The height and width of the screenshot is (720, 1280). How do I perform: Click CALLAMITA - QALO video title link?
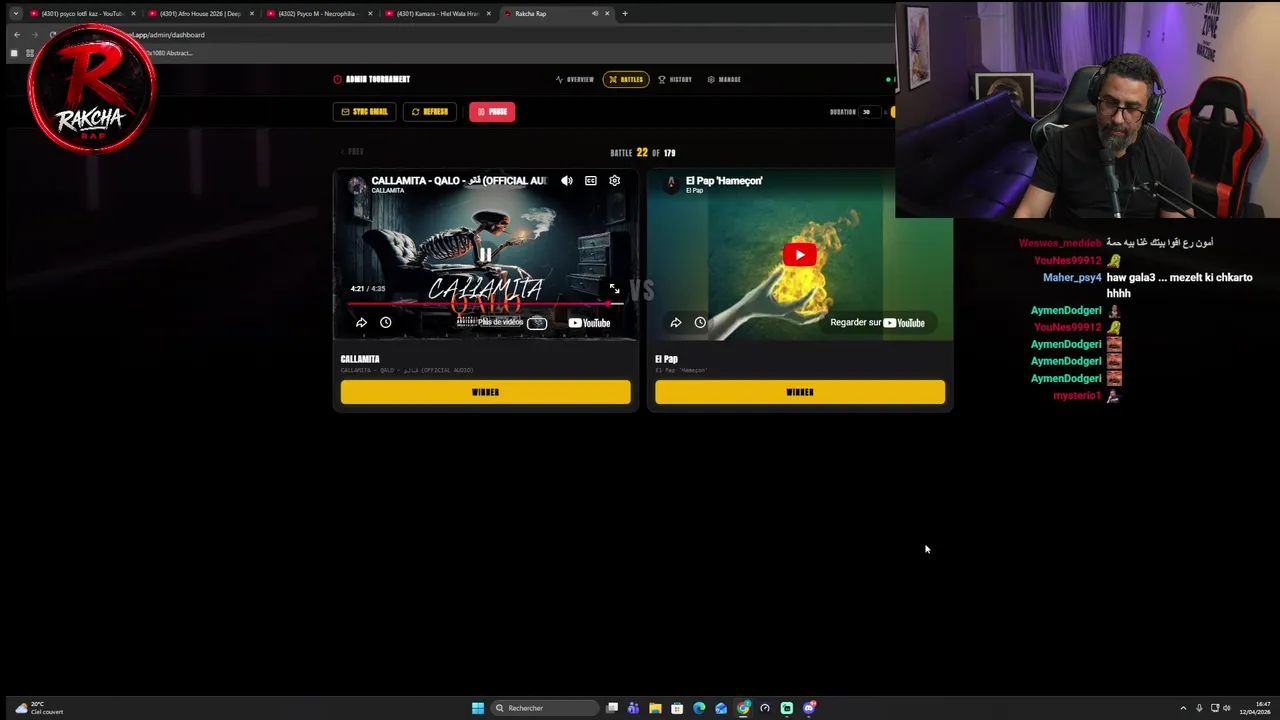pyautogui.click(x=459, y=181)
